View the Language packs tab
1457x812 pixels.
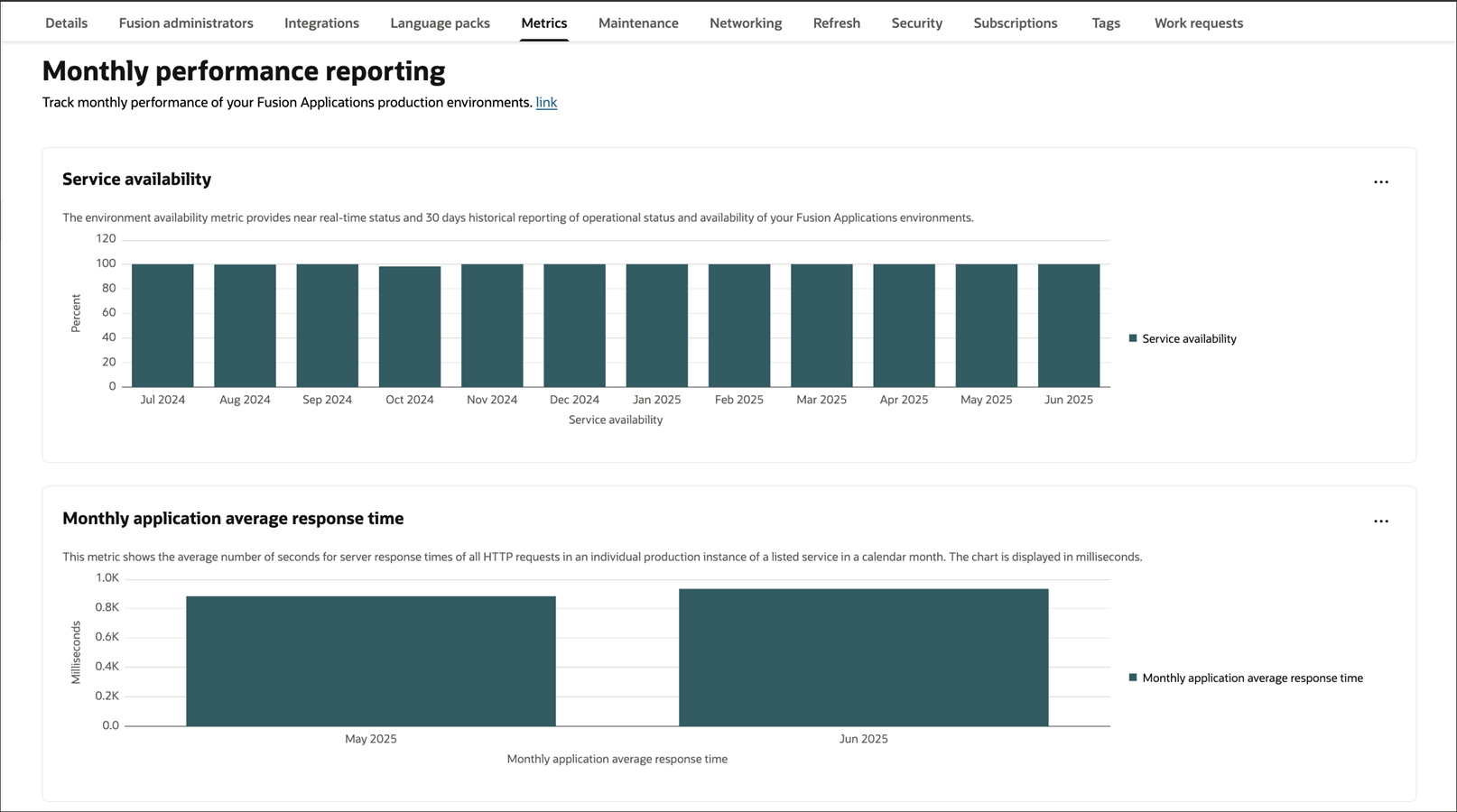click(440, 23)
